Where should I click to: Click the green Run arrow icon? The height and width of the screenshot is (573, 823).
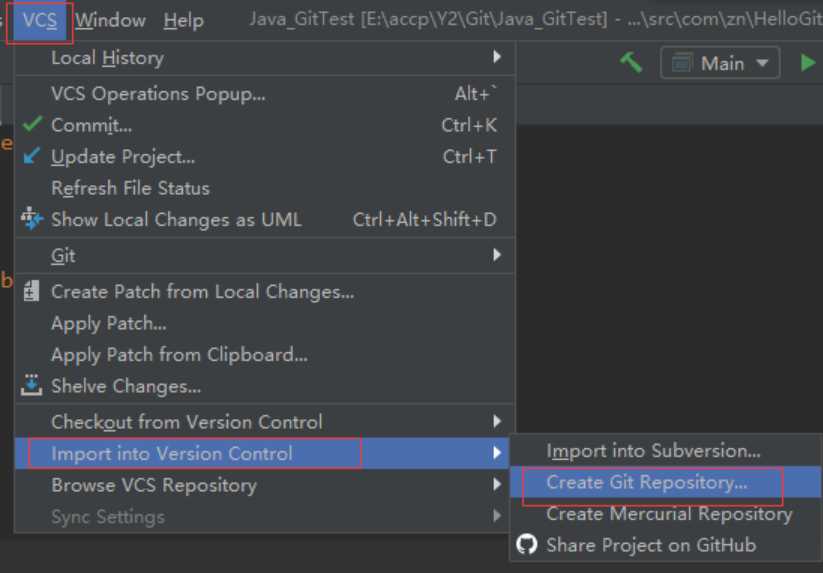[807, 62]
